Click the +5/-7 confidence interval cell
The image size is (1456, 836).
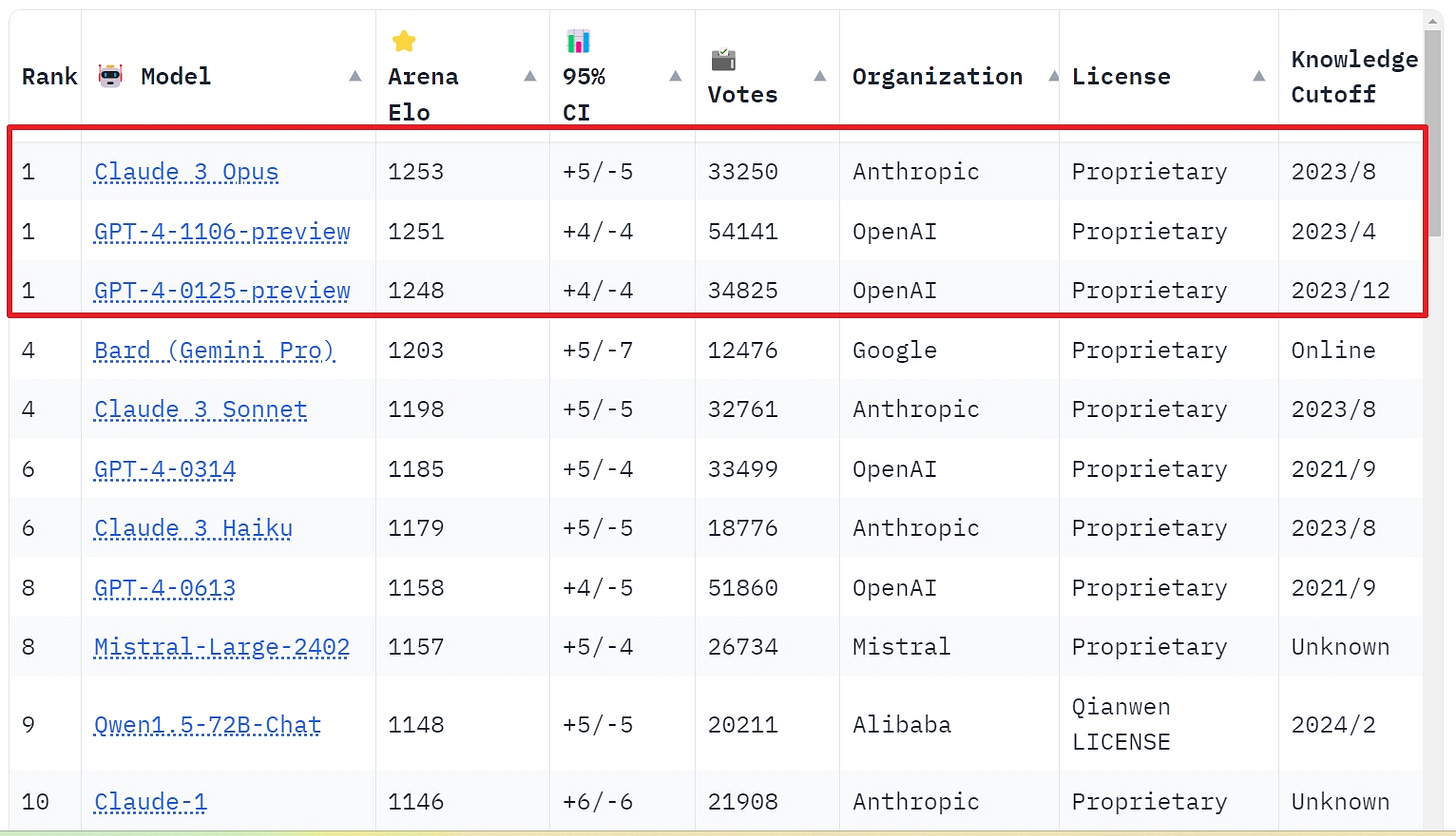pos(598,351)
